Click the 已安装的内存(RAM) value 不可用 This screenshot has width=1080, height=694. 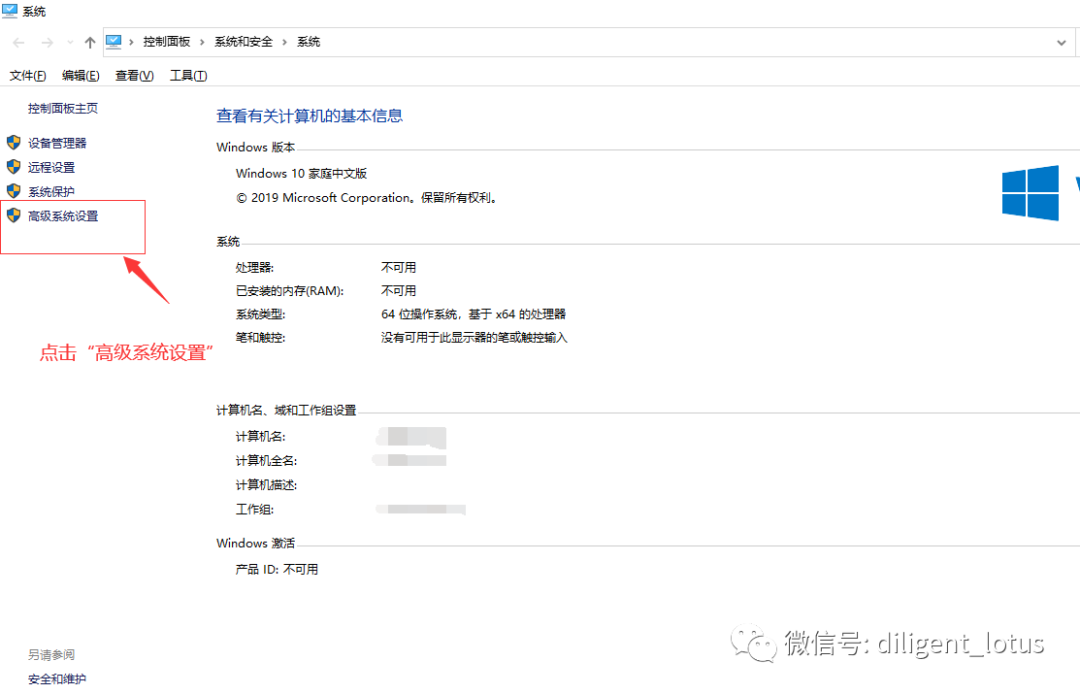point(399,291)
